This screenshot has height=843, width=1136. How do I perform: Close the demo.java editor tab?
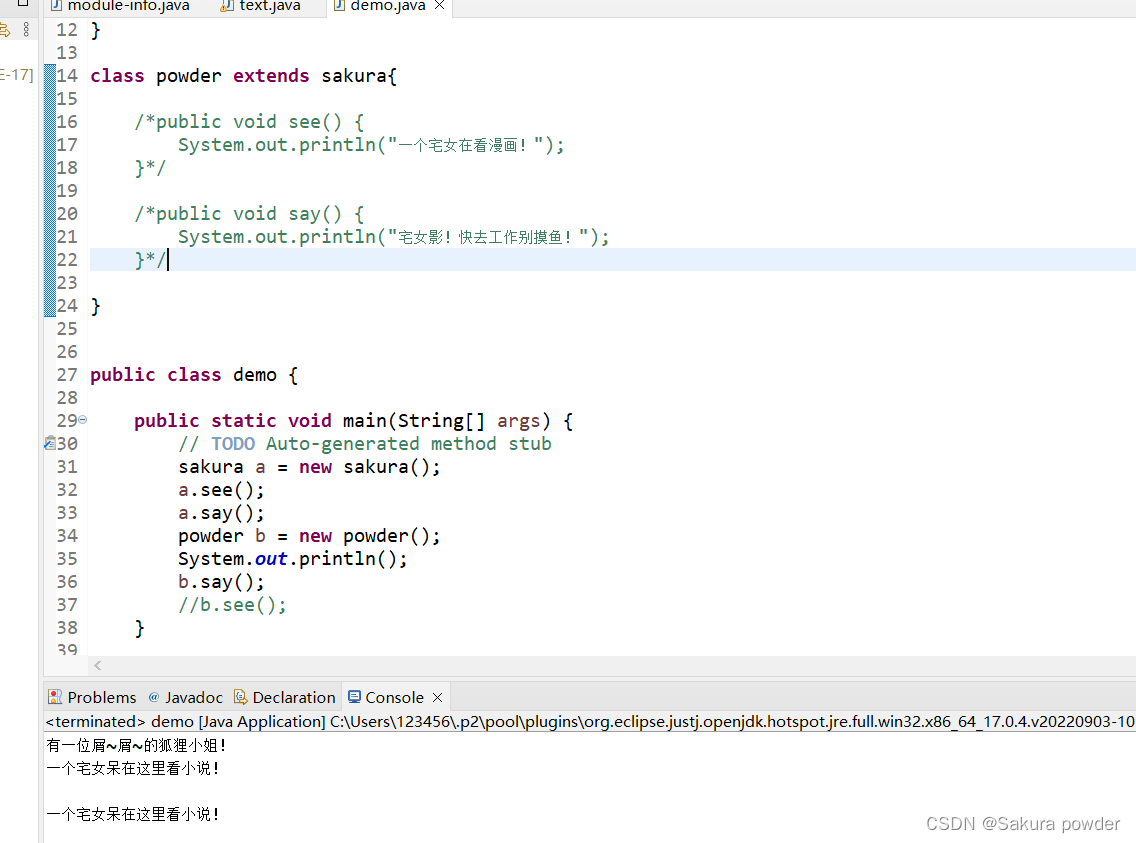coord(438,4)
